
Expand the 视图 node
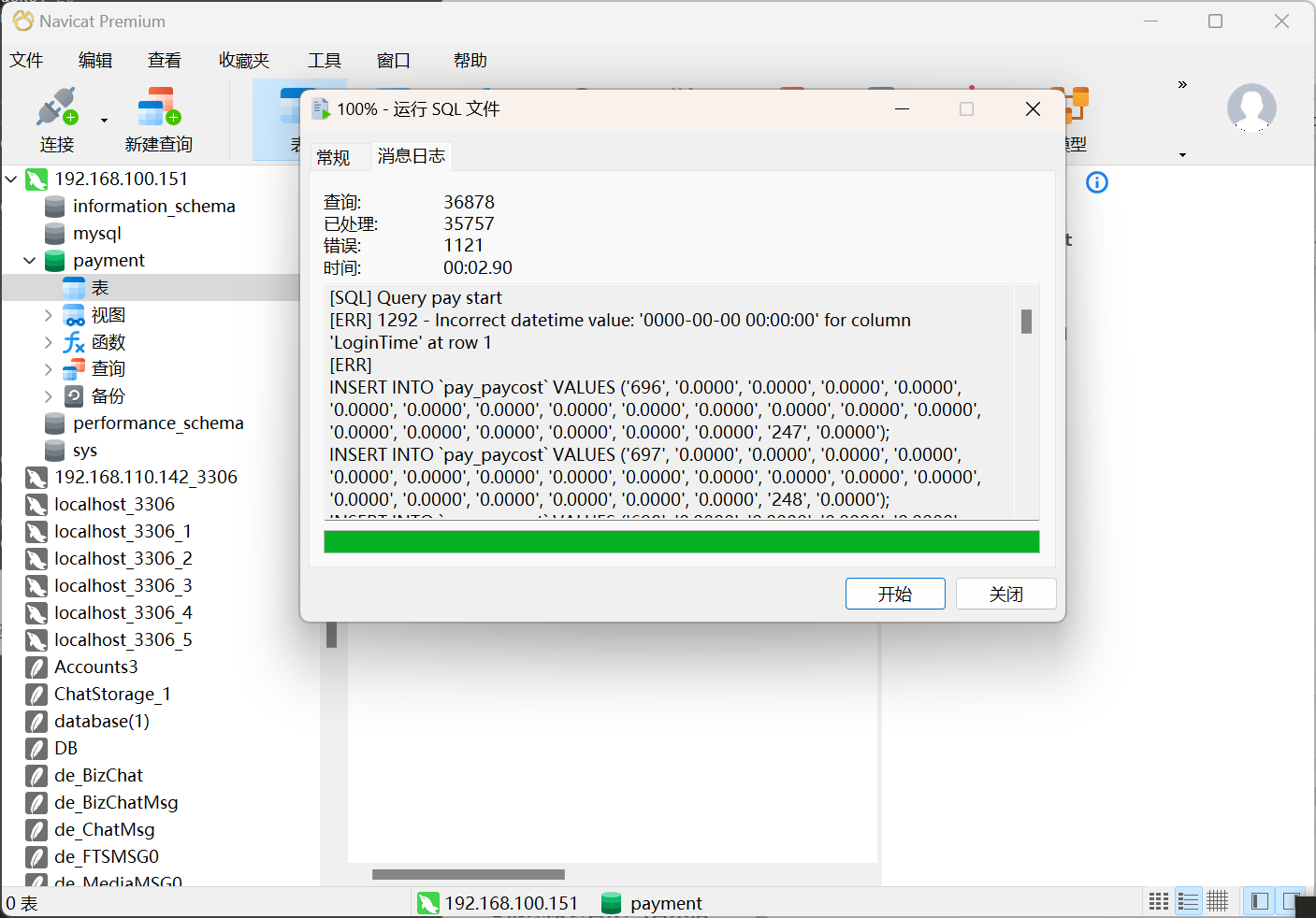pyautogui.click(x=49, y=316)
